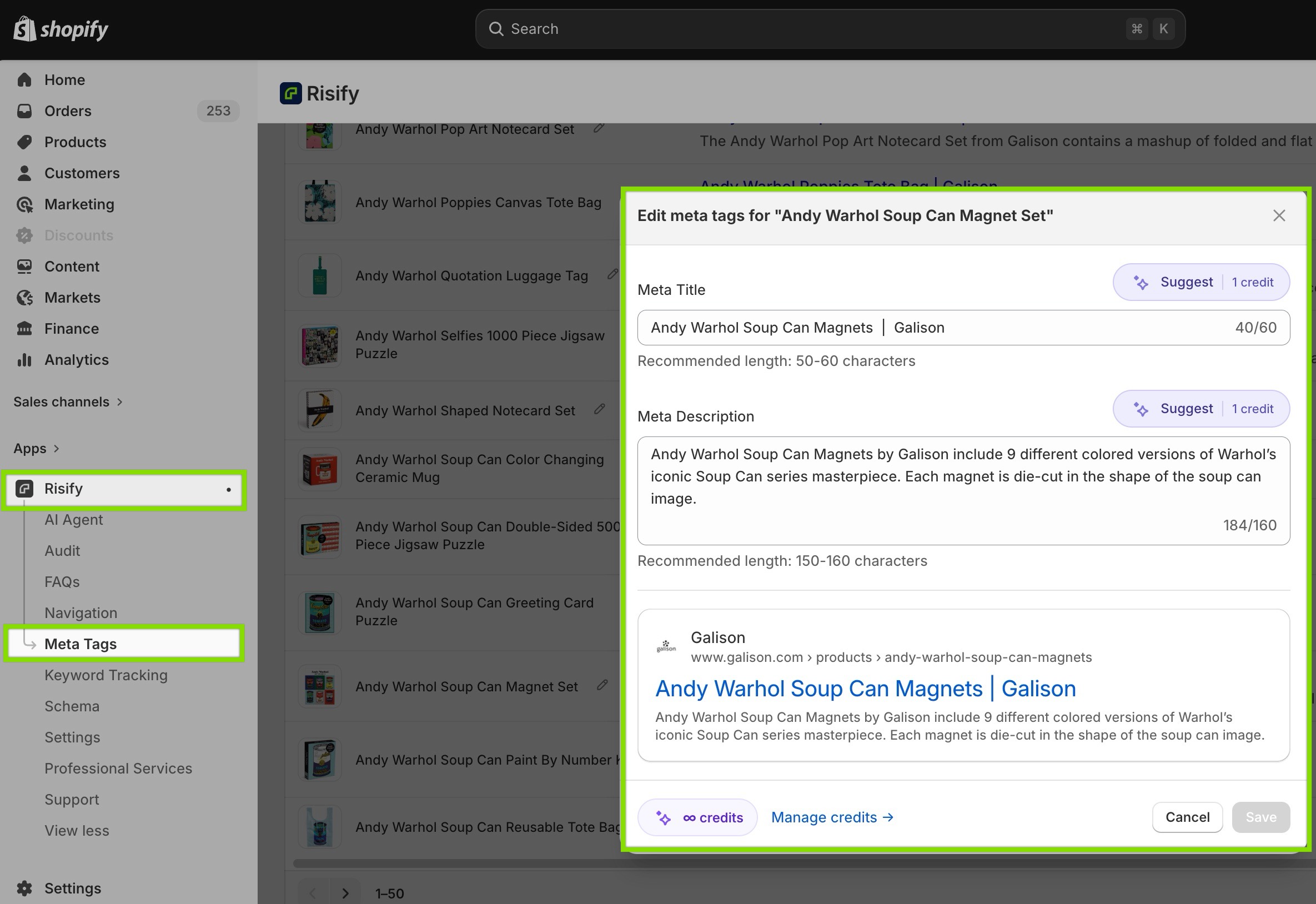This screenshot has height=904, width=1316.
Task: Click Soup Can Double-Sided 500 Piece Jigsaw Puzzle row
Action: [453, 536]
